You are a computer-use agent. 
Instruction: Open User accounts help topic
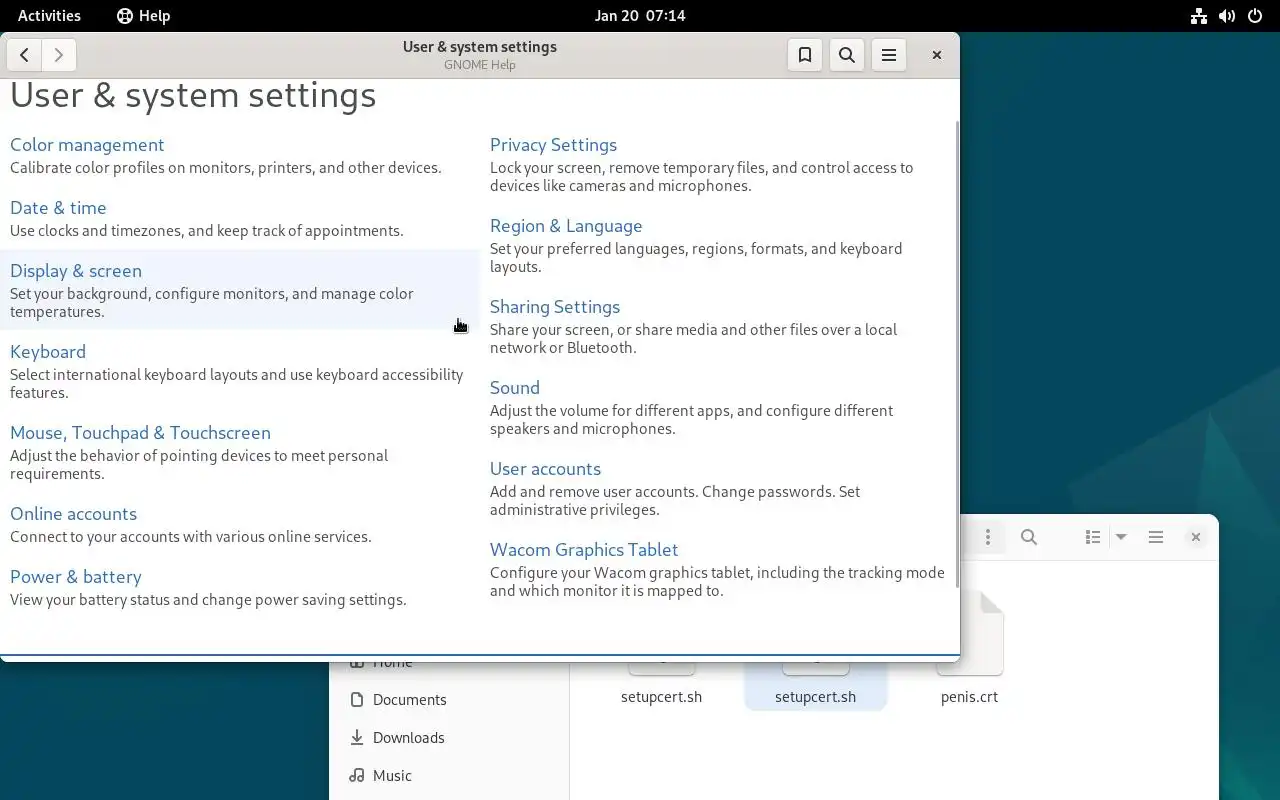545,469
